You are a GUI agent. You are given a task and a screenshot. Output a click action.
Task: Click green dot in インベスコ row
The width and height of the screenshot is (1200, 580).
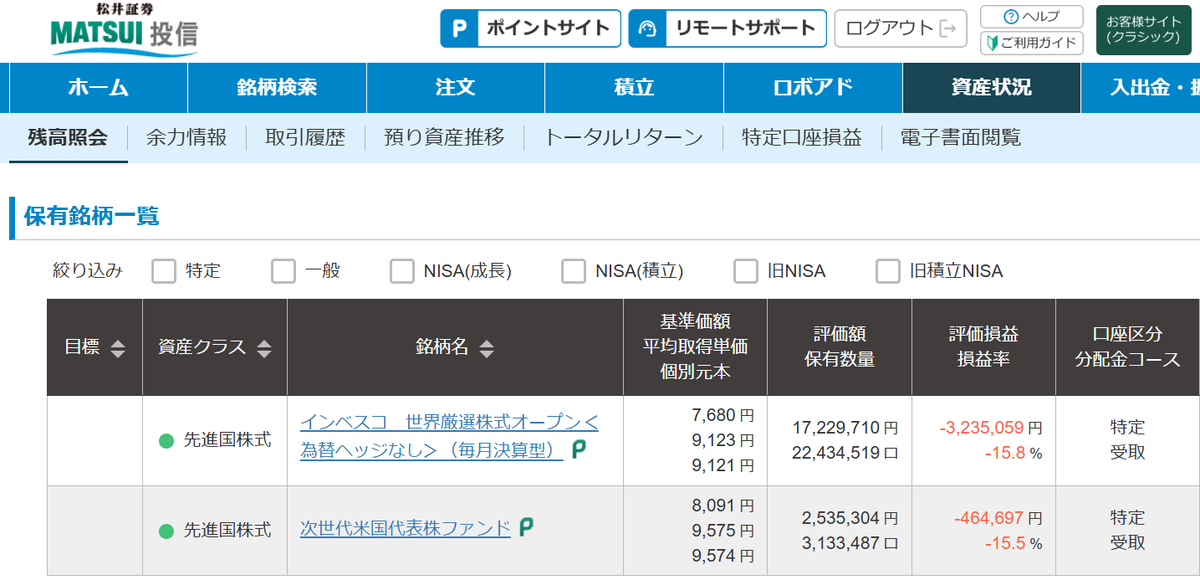166,440
